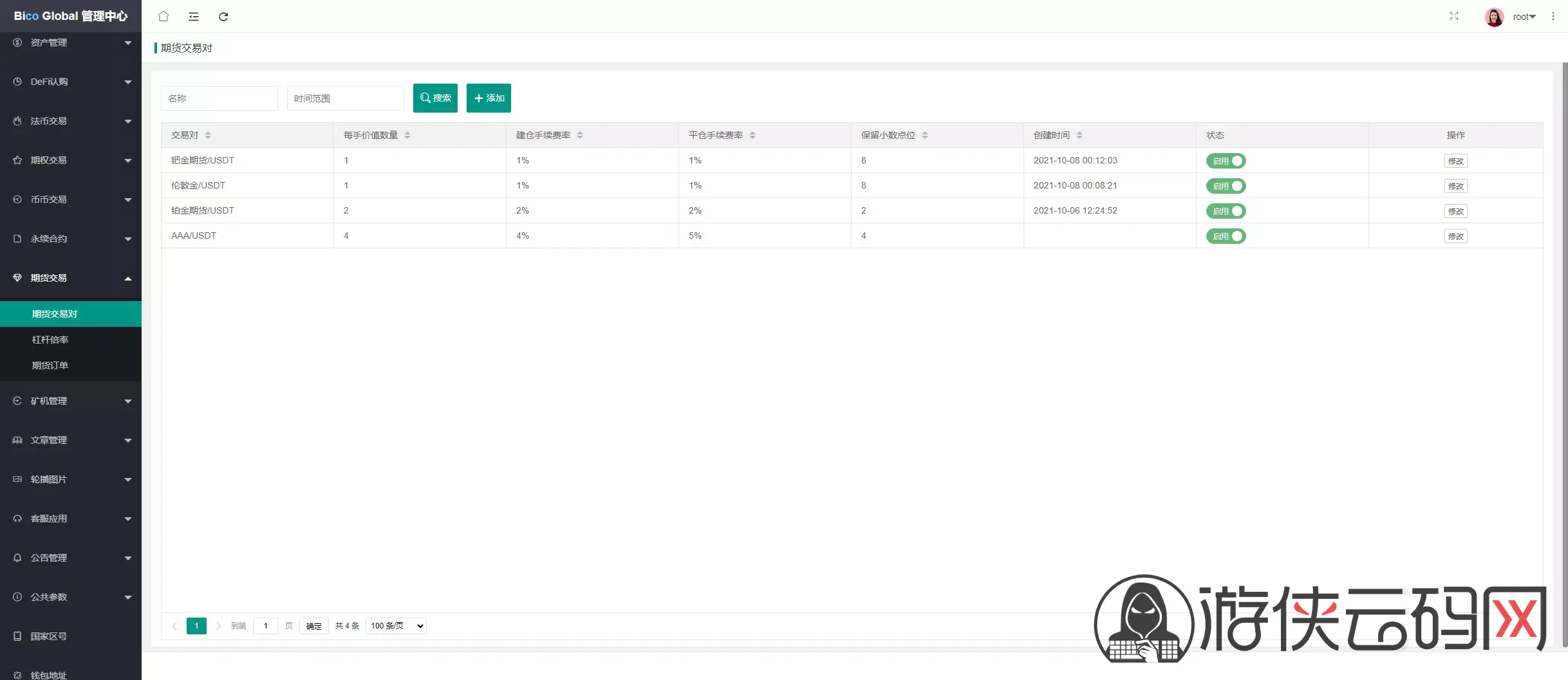Sort by 创建时间 column sort arrows
1568x680 pixels.
[1079, 135]
